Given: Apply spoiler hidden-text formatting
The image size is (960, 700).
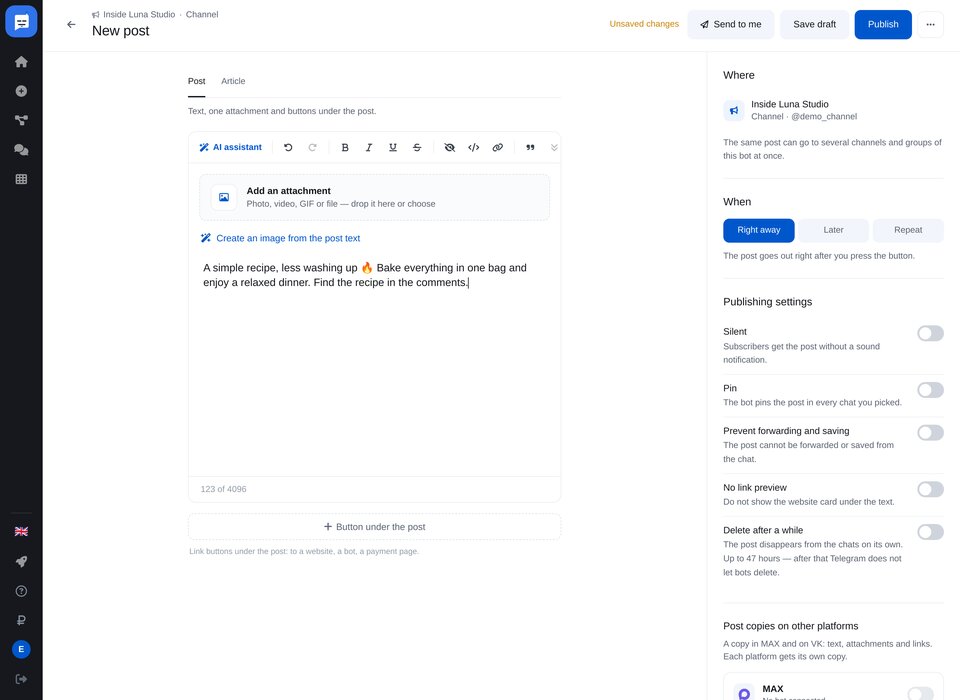Looking at the screenshot, I should (x=449, y=148).
